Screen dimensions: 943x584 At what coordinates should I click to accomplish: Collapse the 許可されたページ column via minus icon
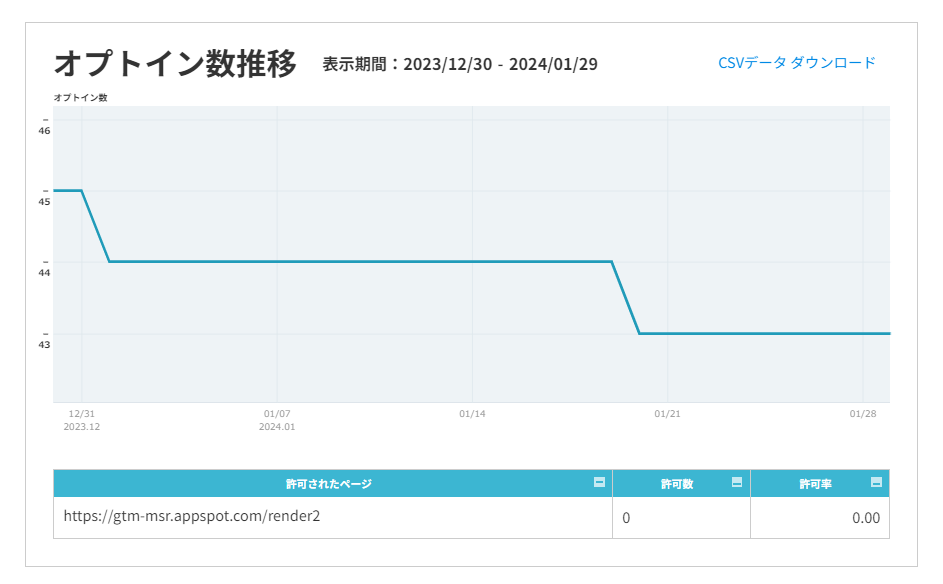tap(599, 482)
